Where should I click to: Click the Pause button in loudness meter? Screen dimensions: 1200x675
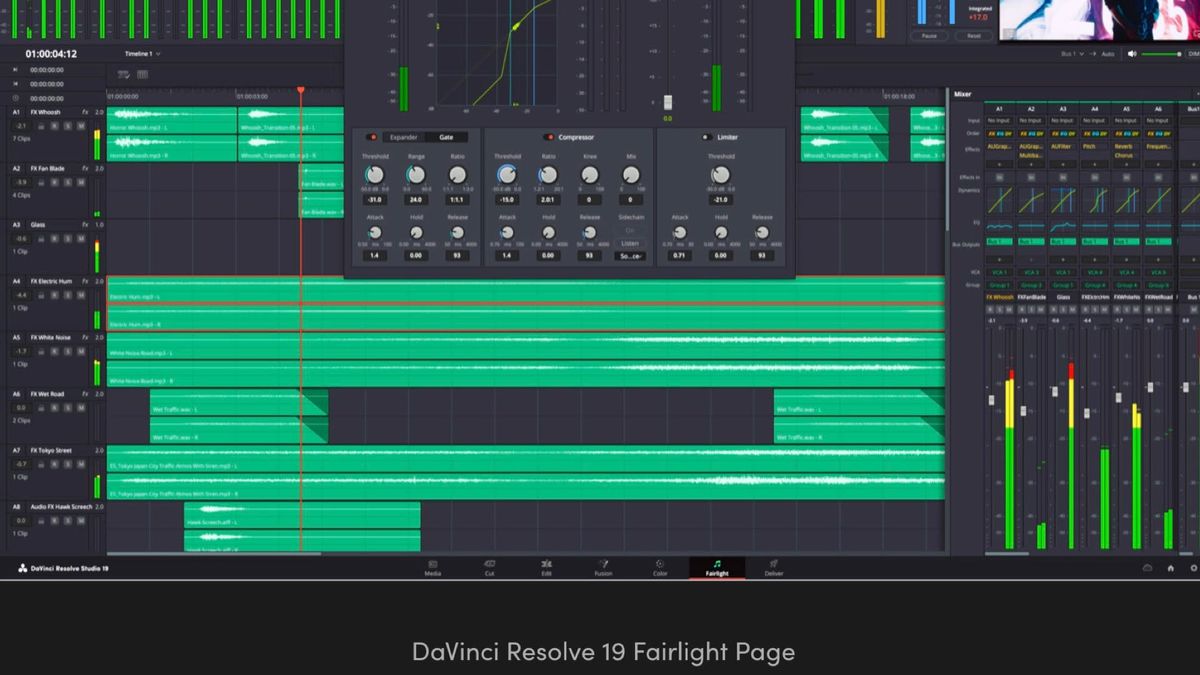click(x=929, y=35)
